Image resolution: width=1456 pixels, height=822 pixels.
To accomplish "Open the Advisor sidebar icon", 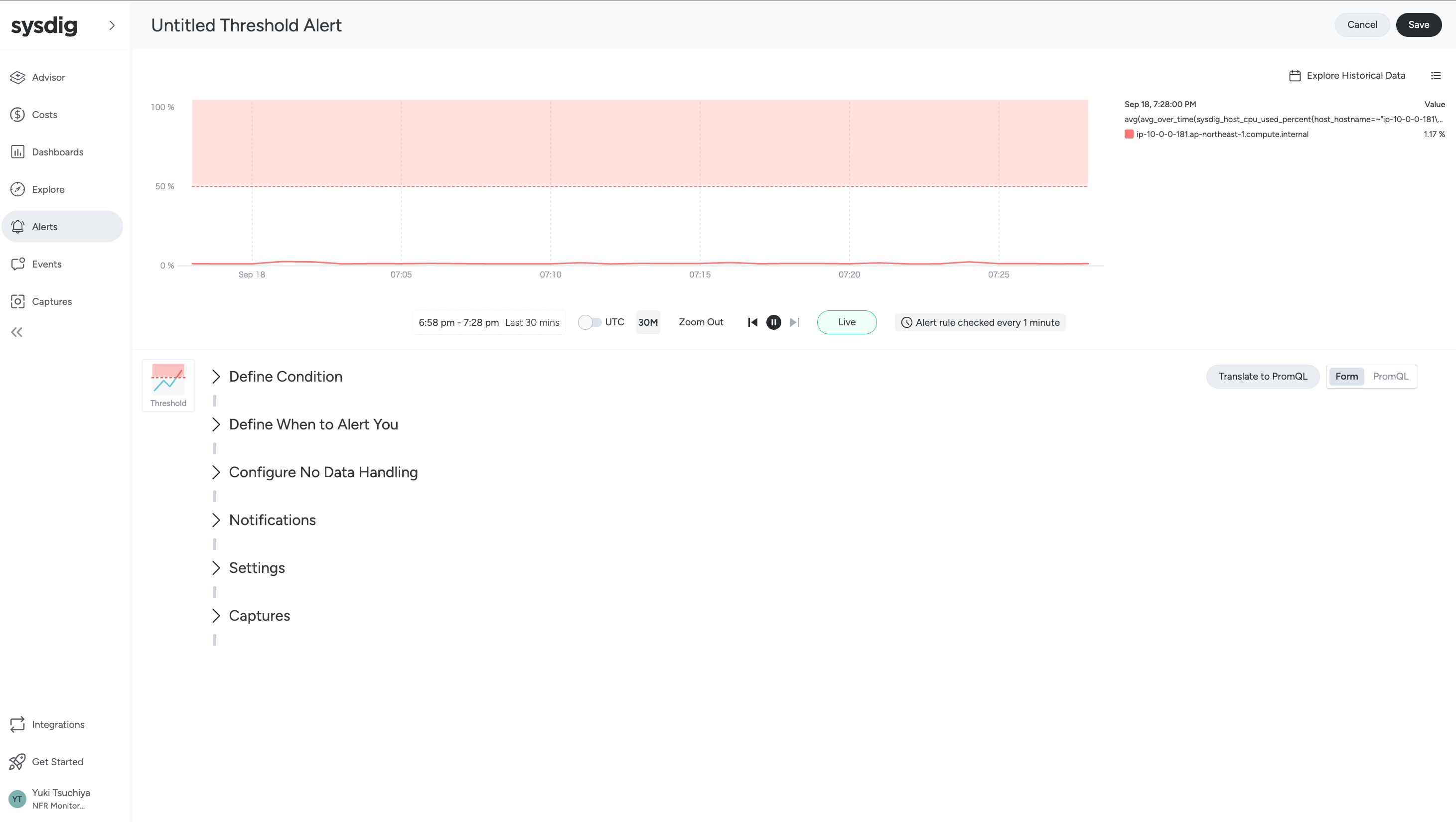I will click(17, 77).
